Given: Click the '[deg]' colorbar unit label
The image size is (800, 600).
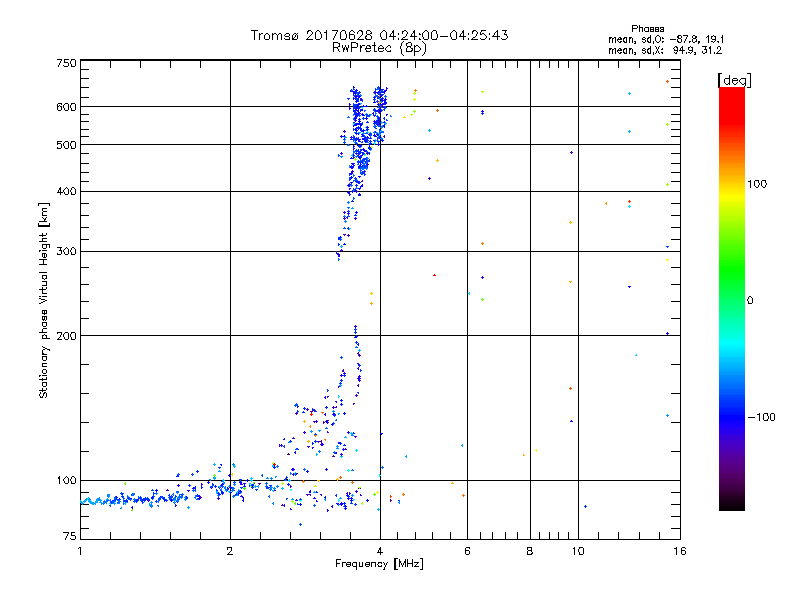Looking at the screenshot, I should 734,80.
